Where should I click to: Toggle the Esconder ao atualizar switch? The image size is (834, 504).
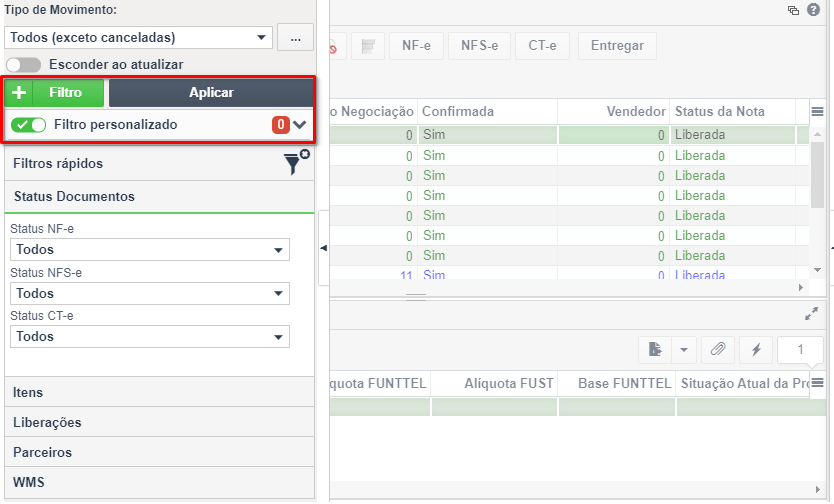point(23,65)
